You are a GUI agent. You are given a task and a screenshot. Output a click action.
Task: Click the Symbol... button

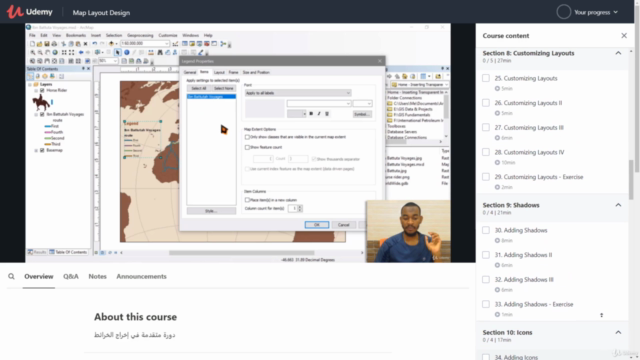tap(362, 114)
